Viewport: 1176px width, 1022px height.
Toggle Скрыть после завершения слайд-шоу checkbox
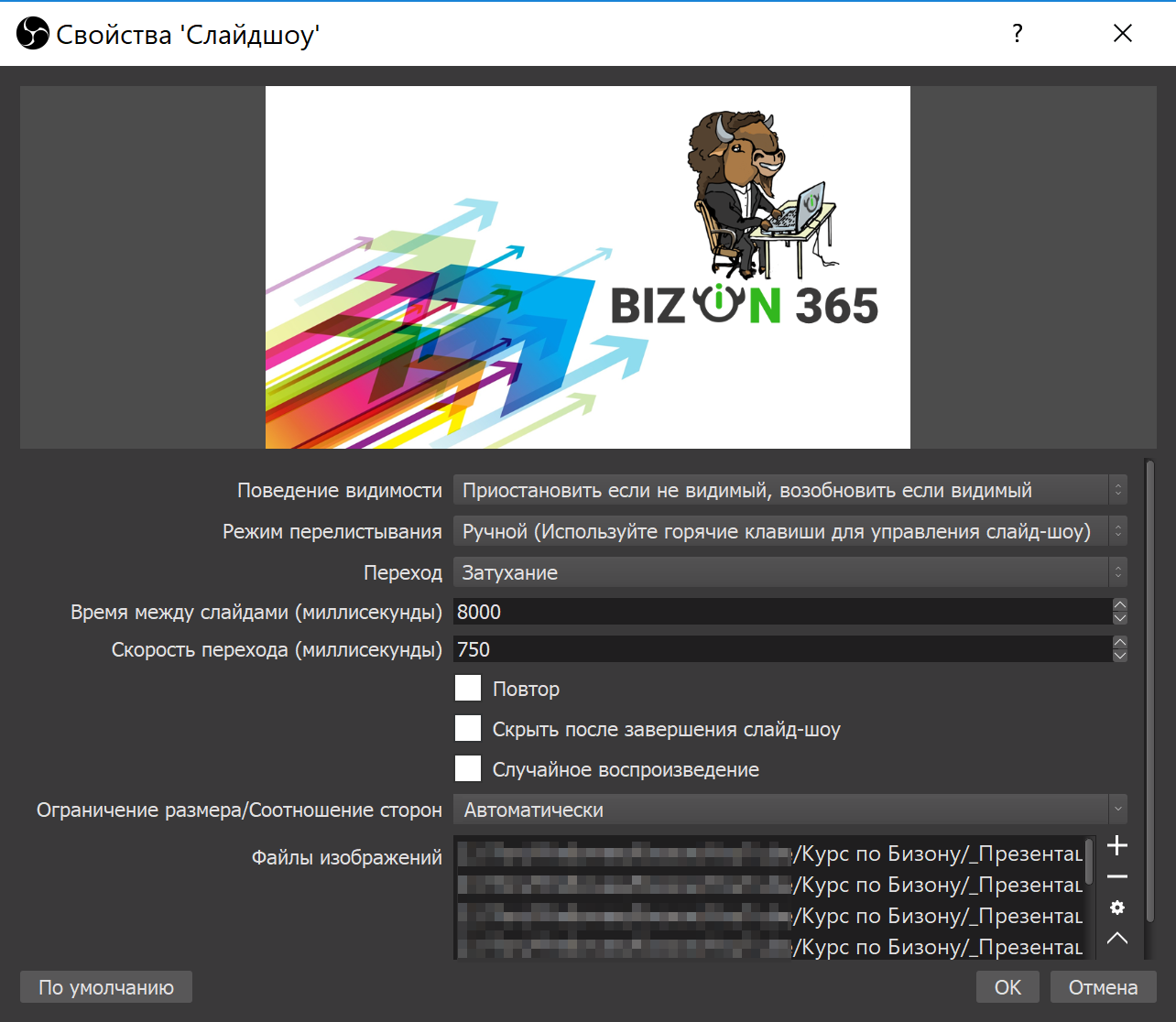(x=468, y=729)
